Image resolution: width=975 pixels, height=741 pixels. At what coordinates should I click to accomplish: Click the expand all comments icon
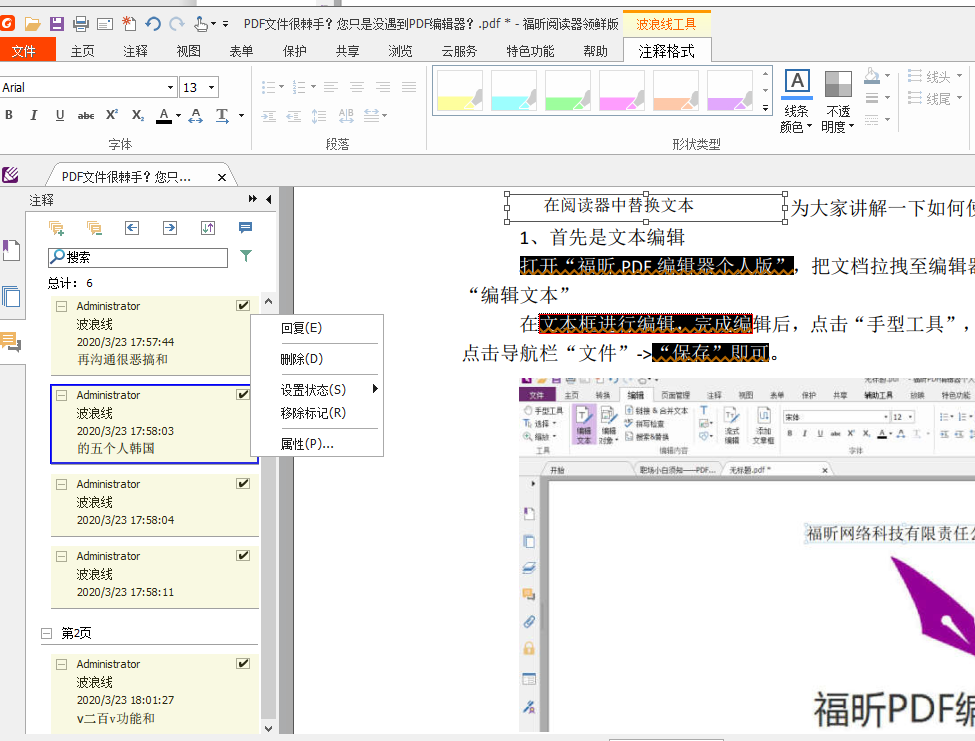click(56, 228)
